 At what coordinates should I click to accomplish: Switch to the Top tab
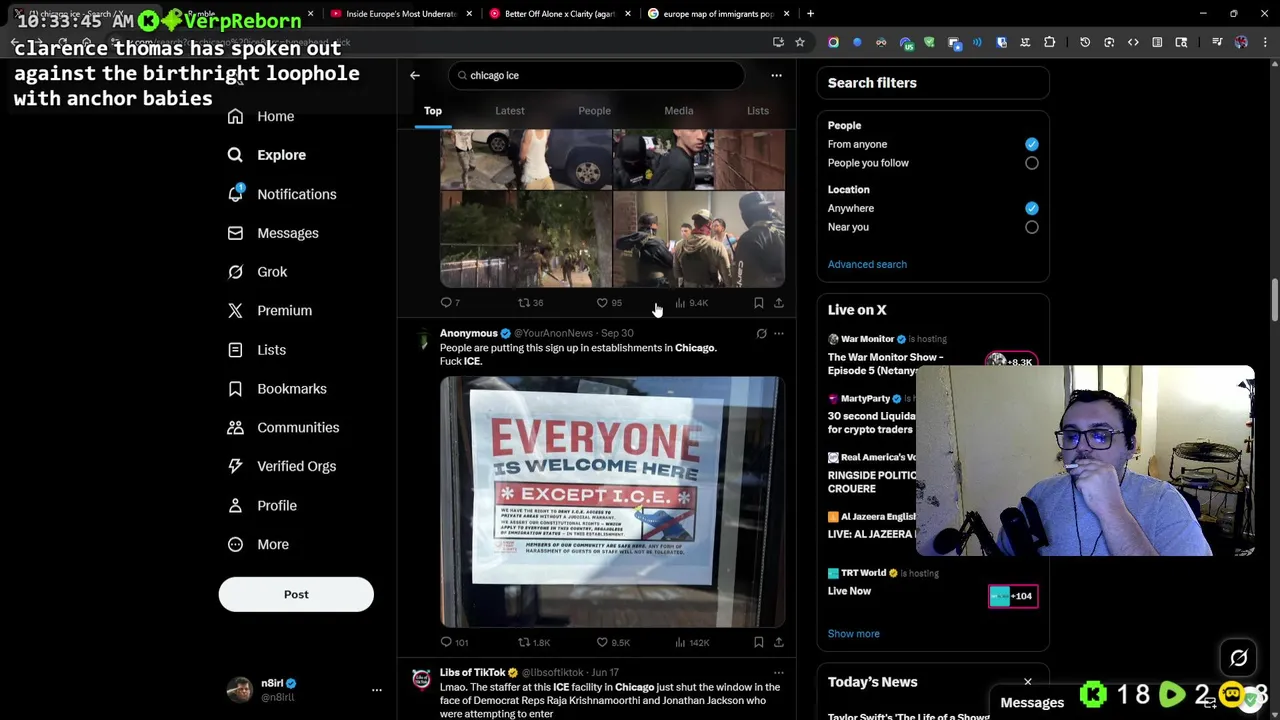click(433, 111)
